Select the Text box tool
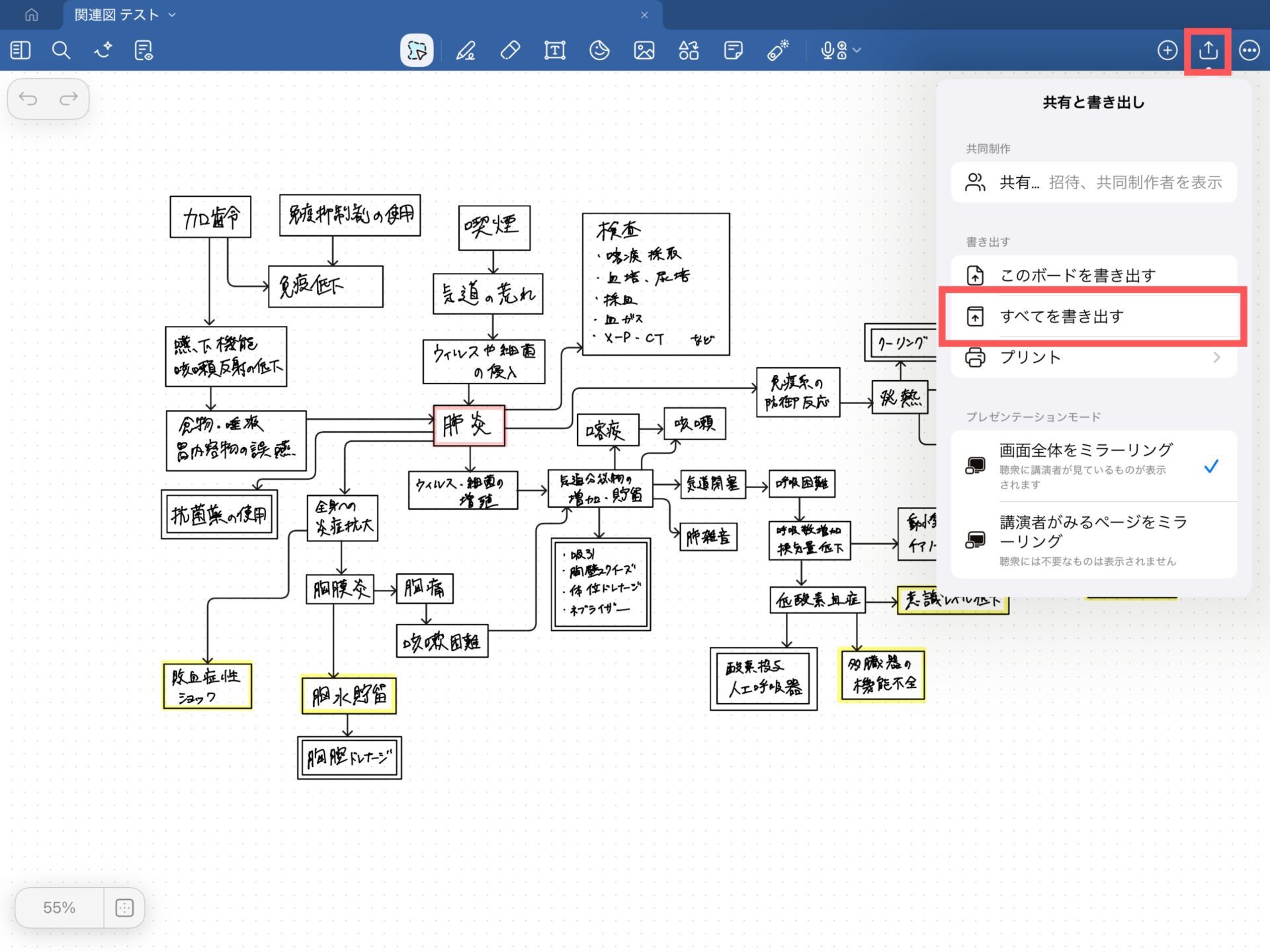The width and height of the screenshot is (1270, 952). click(x=554, y=50)
